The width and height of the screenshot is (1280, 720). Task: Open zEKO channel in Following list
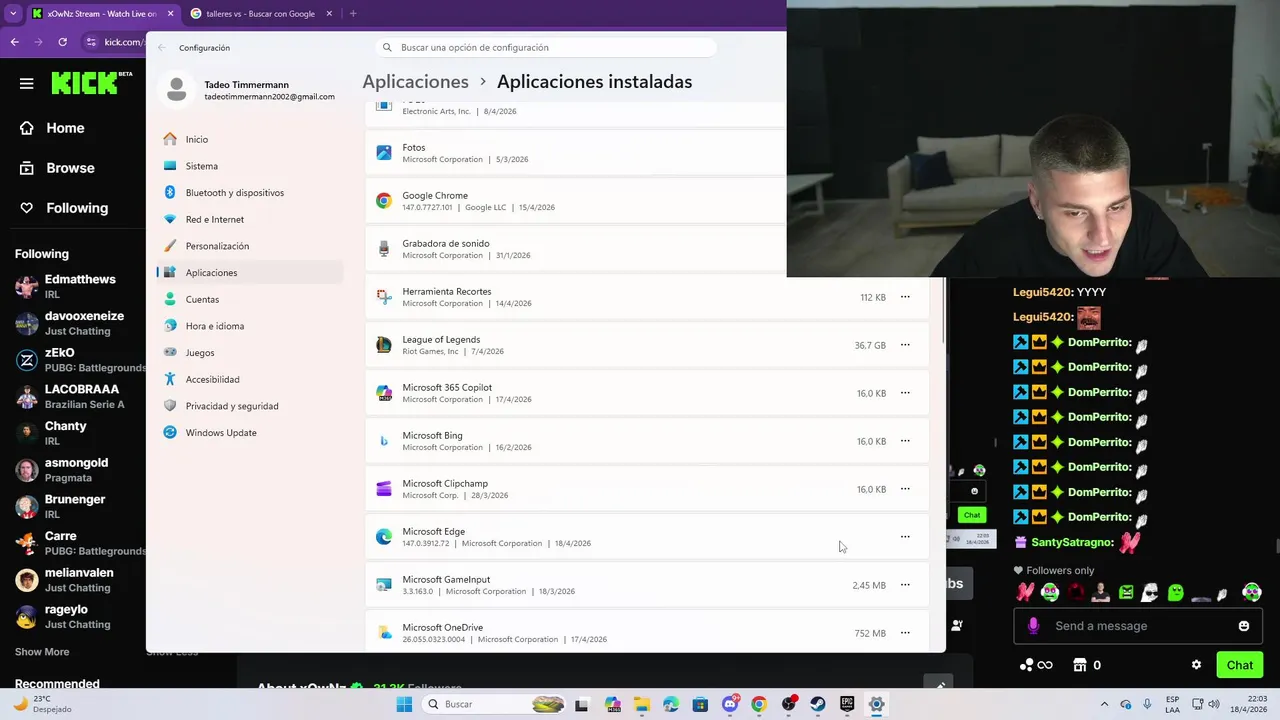(80, 360)
